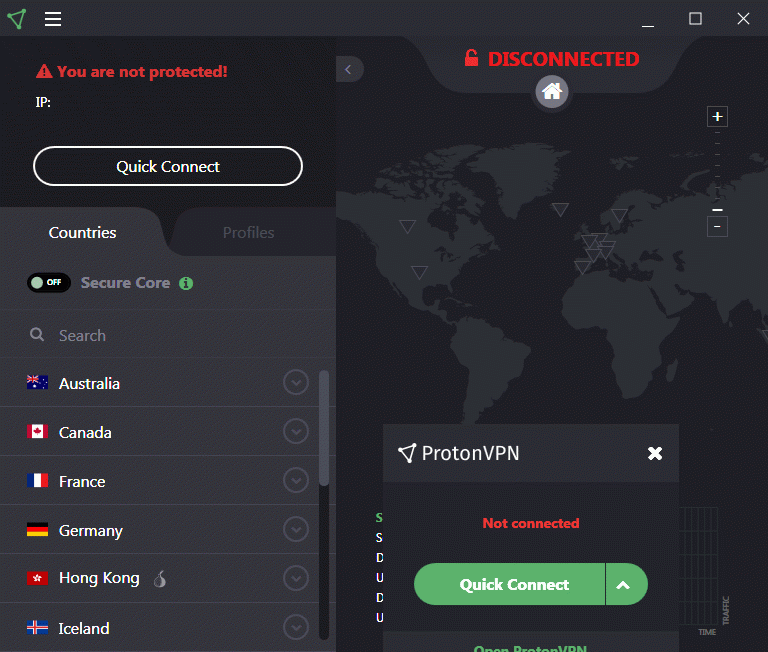
Task: Click the ProtonVPN logo in title bar
Action: point(16,19)
